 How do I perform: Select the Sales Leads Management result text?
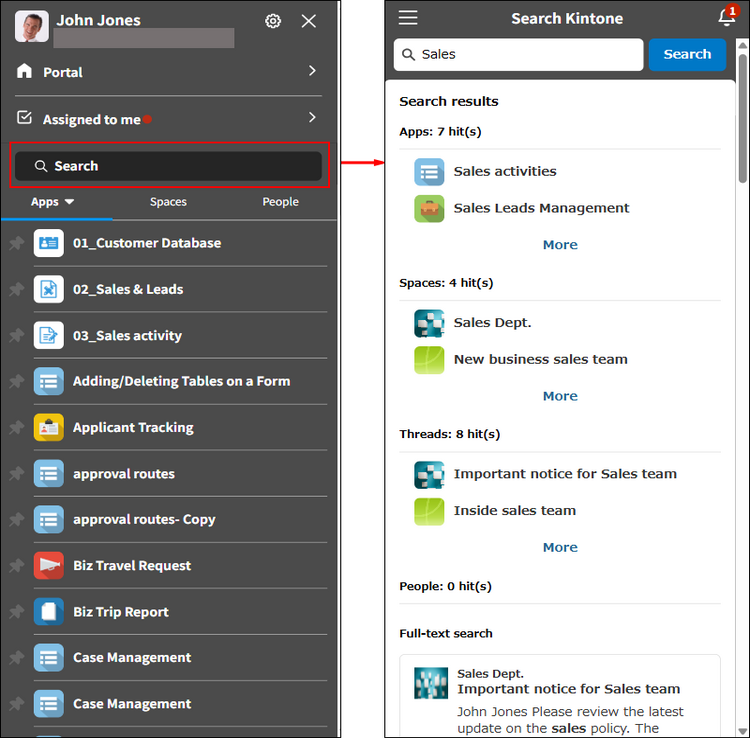pyautogui.click(x=541, y=208)
